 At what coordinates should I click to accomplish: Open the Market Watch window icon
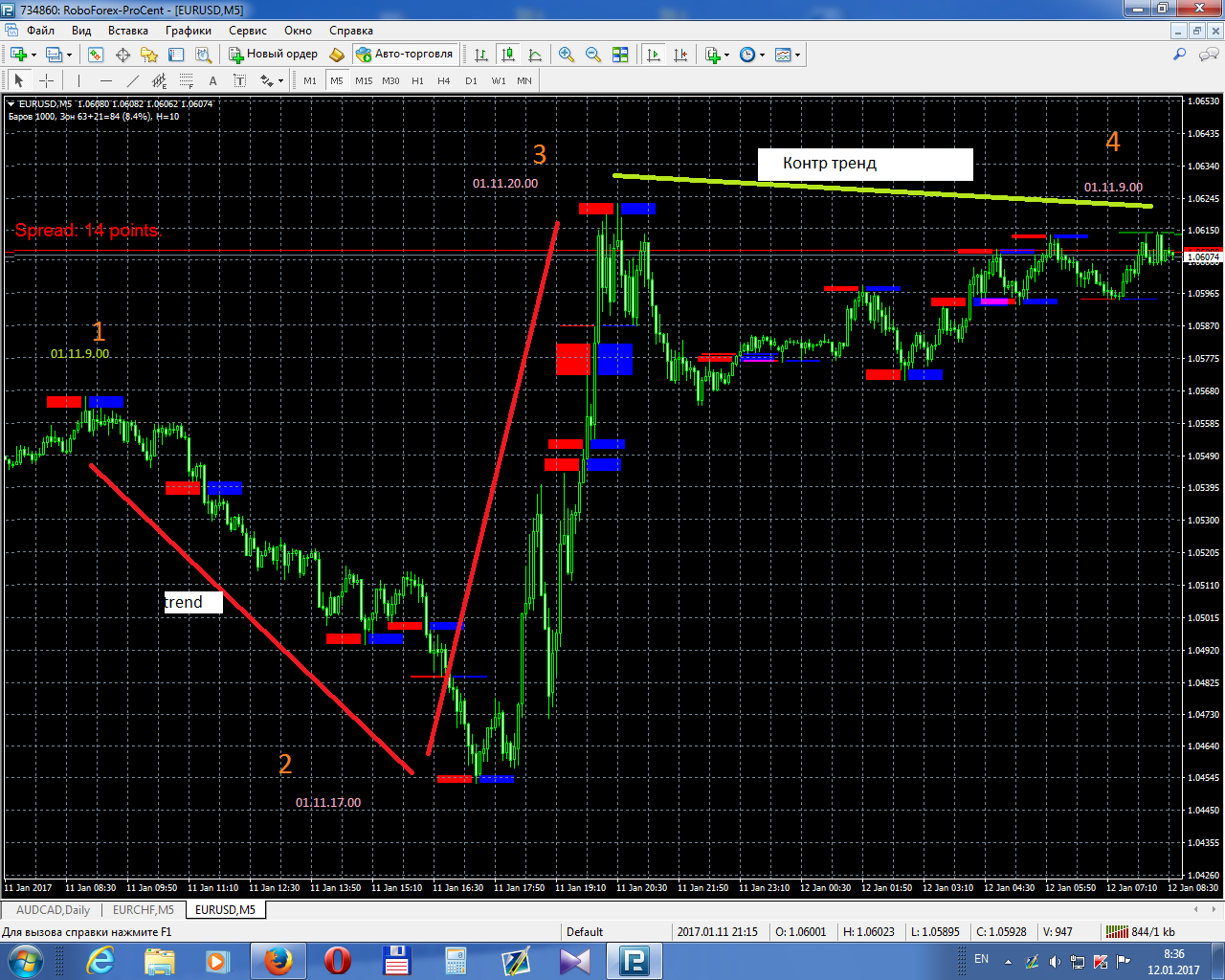click(x=96, y=55)
